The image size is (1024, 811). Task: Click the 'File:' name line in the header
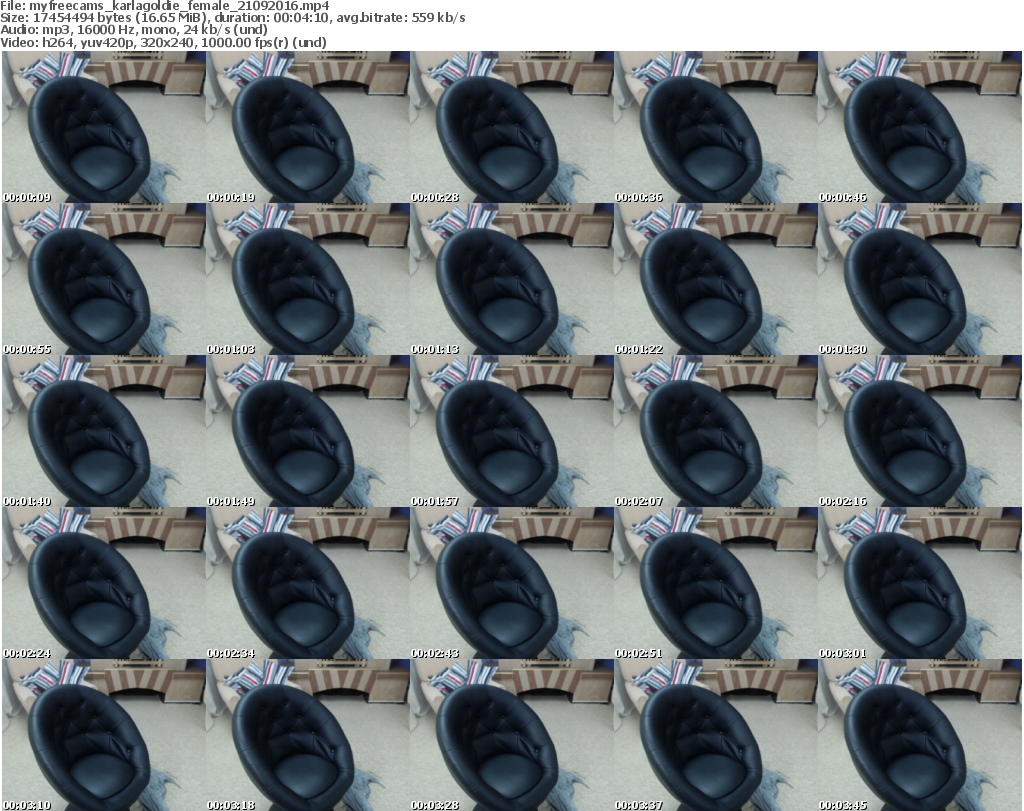coord(165,6)
